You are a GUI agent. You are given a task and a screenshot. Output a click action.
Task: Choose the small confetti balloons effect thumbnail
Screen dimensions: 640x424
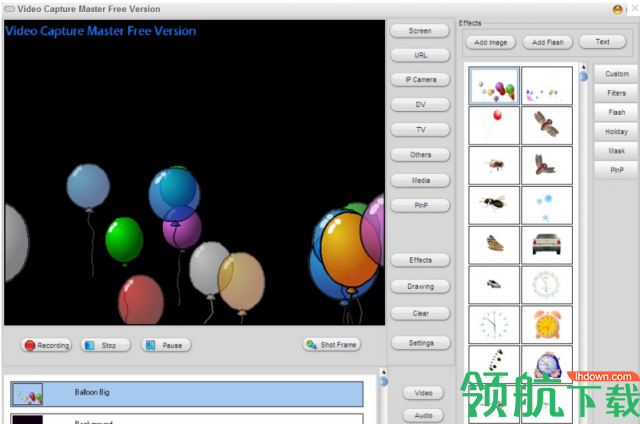click(x=547, y=86)
